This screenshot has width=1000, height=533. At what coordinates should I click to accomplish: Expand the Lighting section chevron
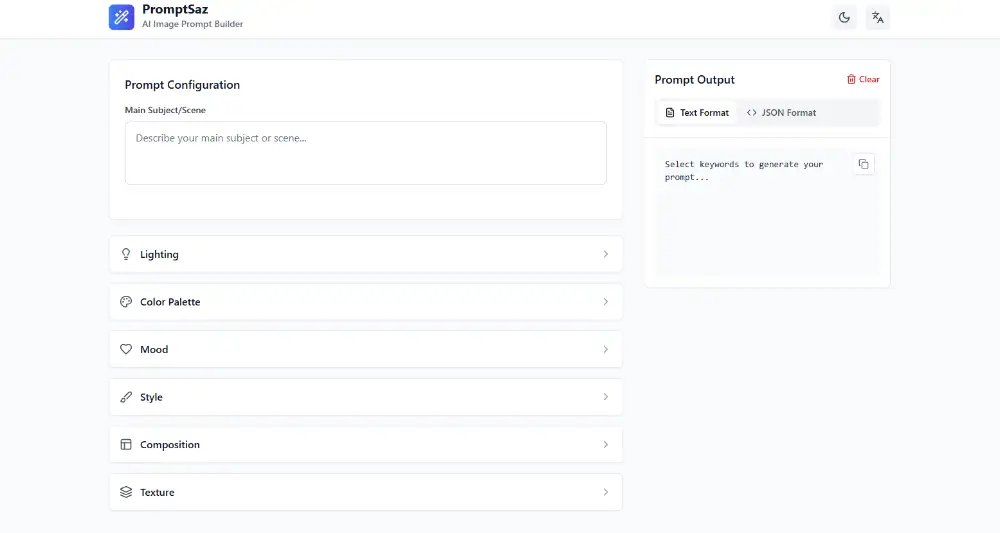[x=605, y=254]
